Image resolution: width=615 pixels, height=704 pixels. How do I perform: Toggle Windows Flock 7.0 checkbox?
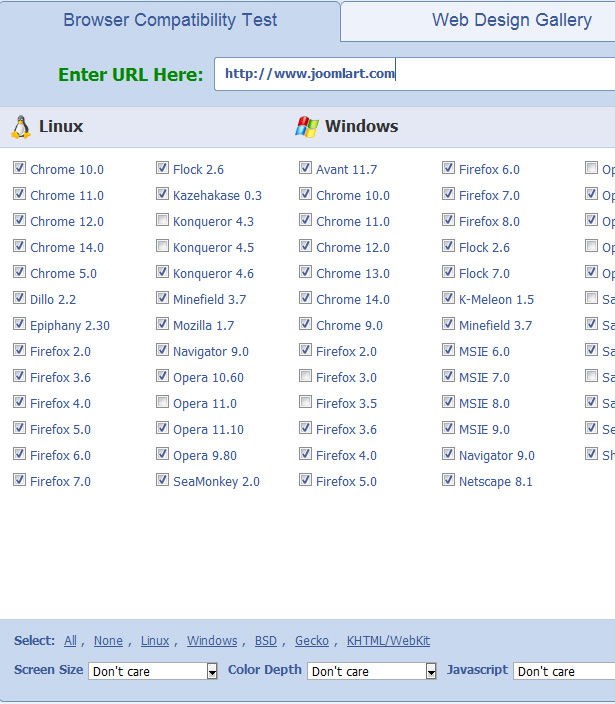[x=448, y=272]
